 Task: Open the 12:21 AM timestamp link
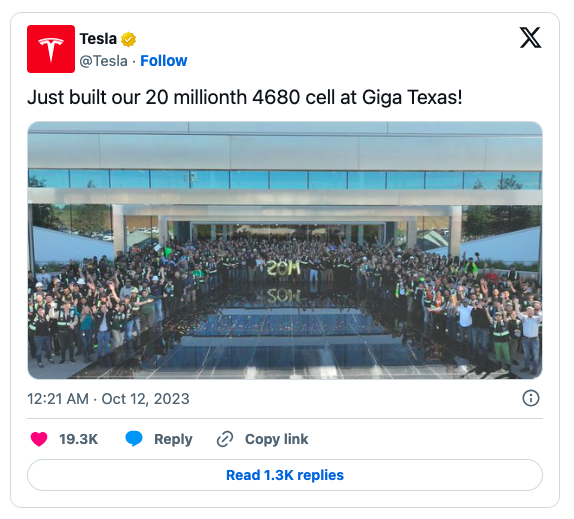58,399
